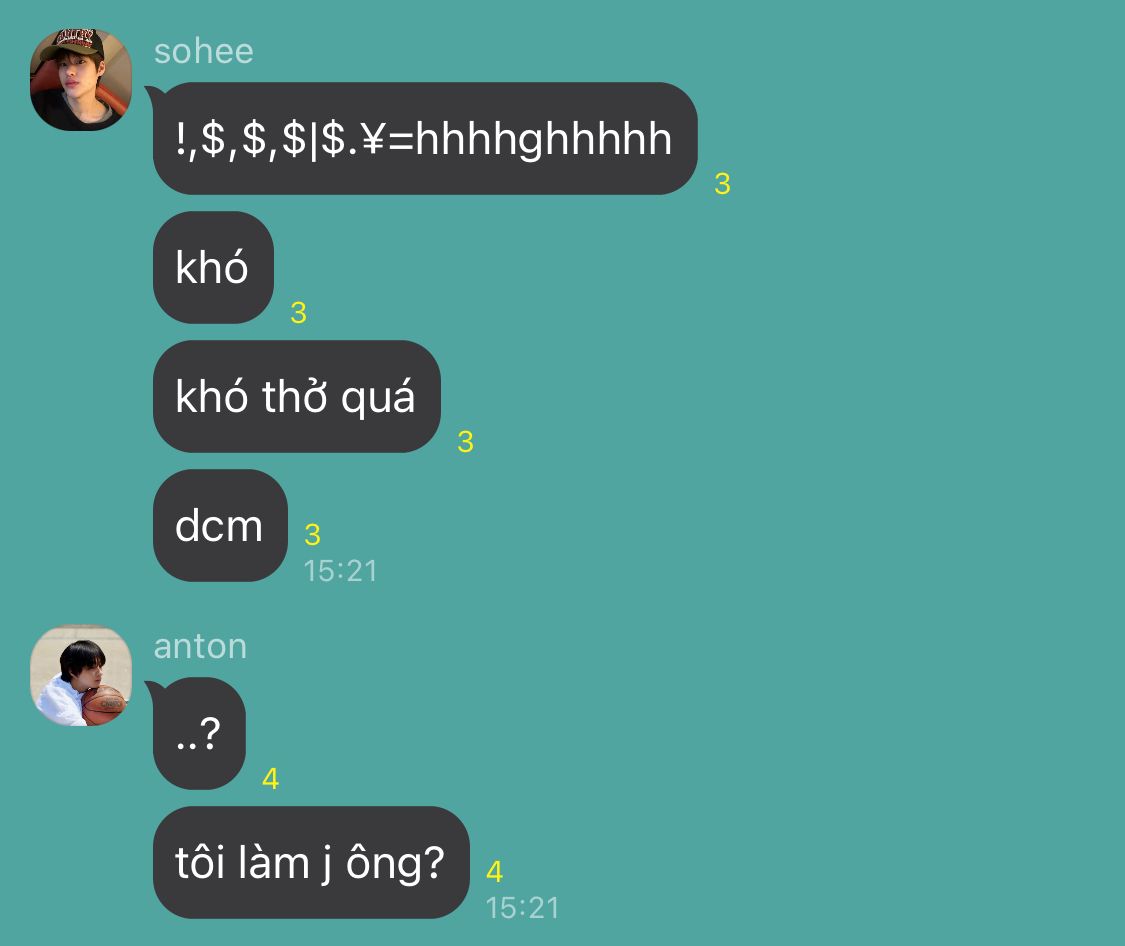Tap the sender name sohee
The width and height of the screenshot is (1125, 946).
pos(204,52)
